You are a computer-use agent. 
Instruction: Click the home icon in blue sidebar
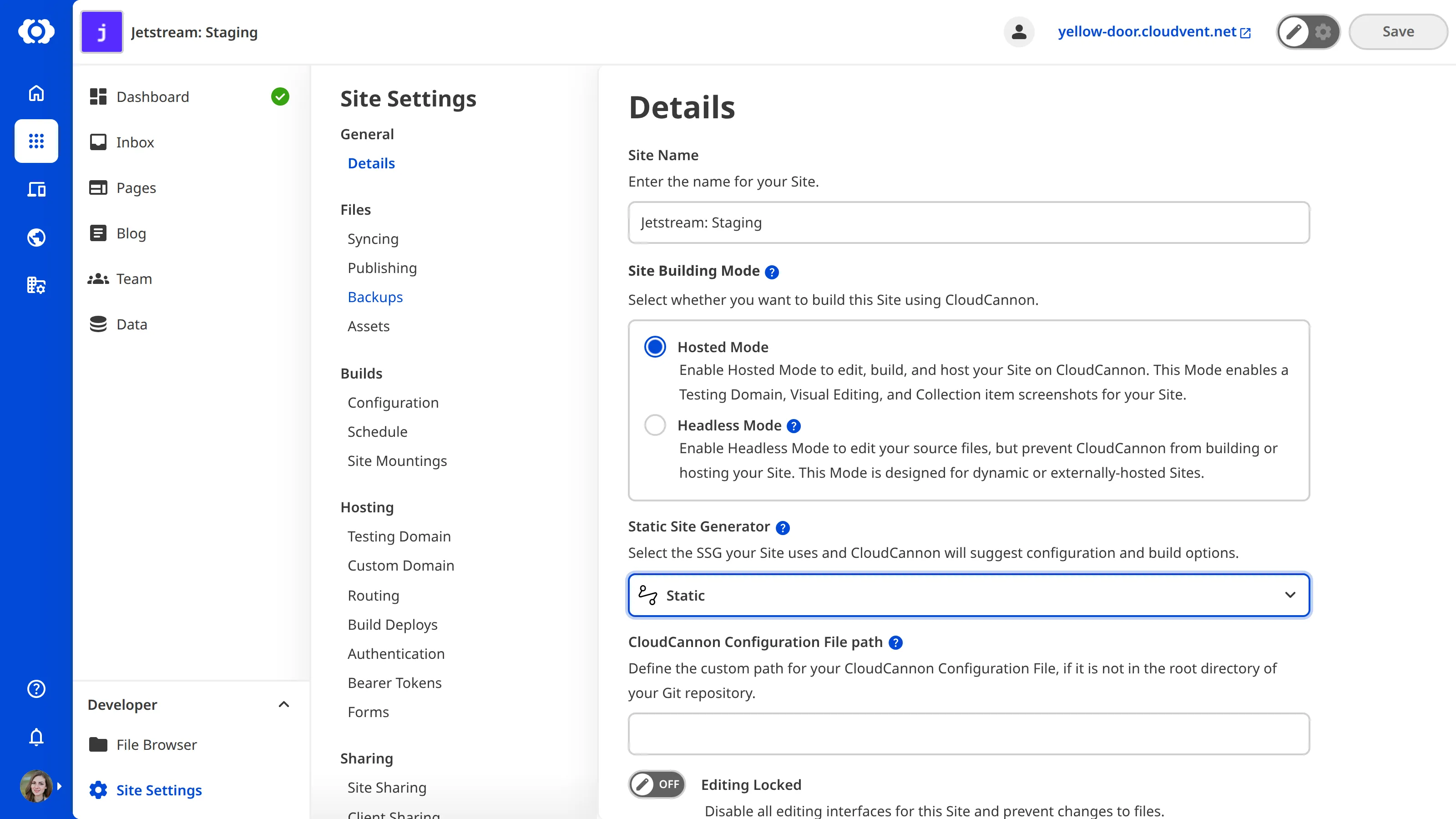(x=36, y=93)
